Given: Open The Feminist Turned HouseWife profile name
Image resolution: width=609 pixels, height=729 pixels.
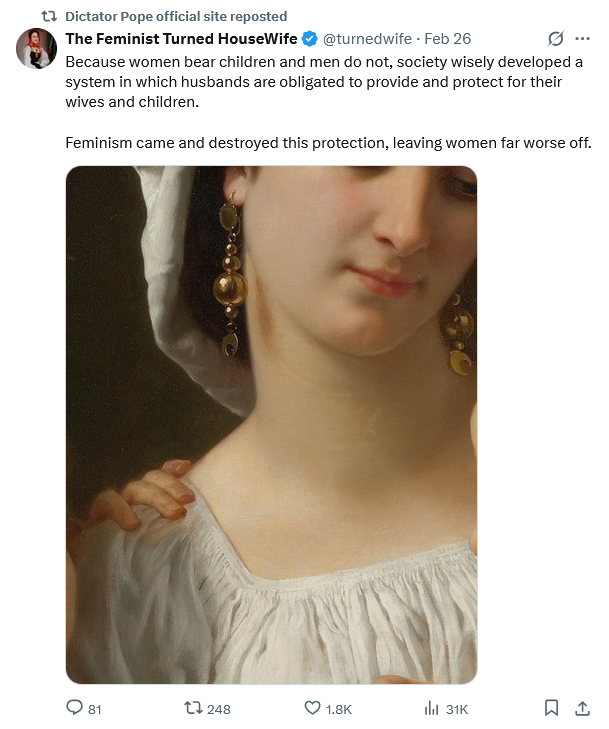Looking at the screenshot, I should (181, 39).
